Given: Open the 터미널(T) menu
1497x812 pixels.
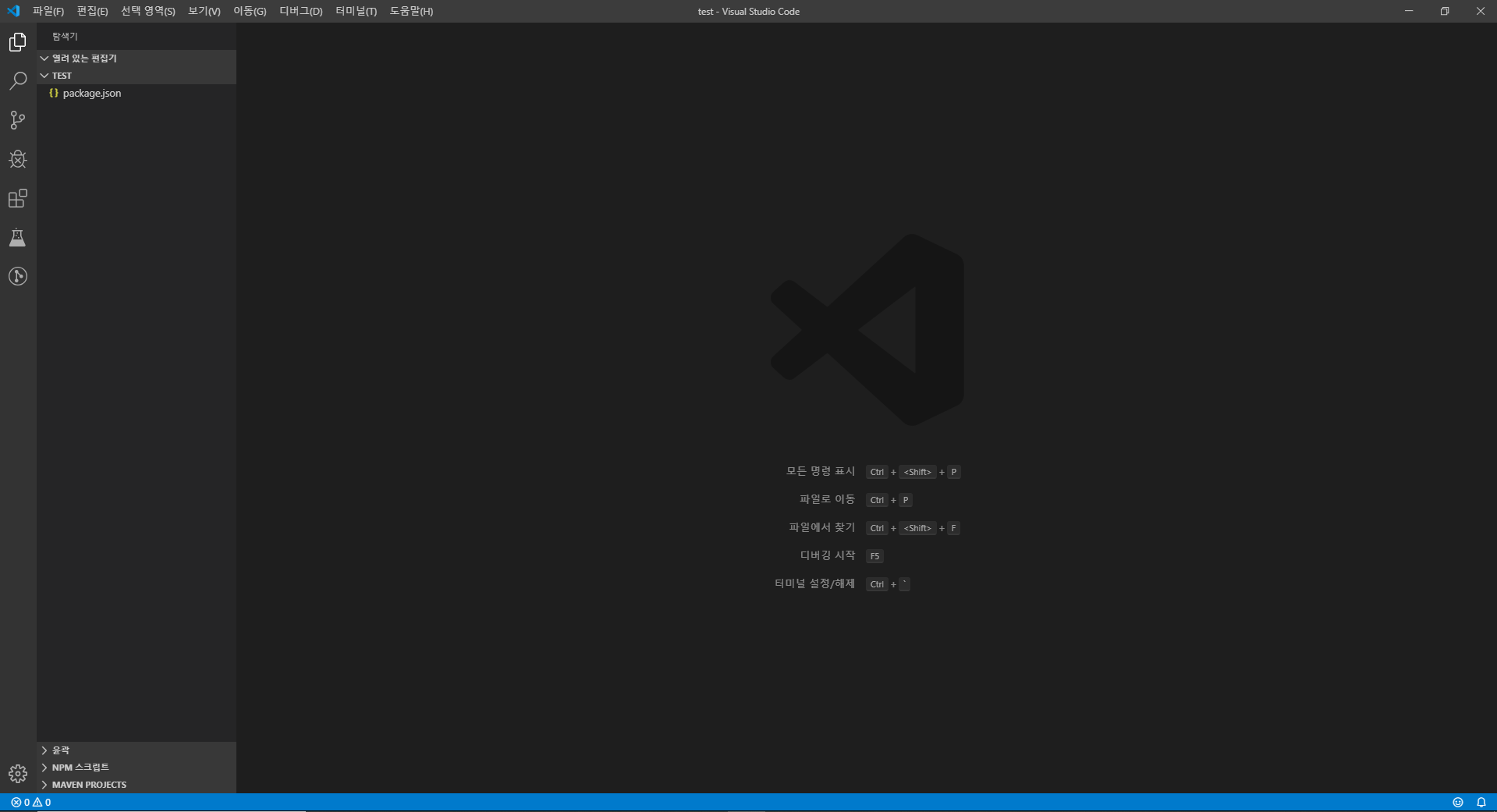Looking at the screenshot, I should pos(357,11).
